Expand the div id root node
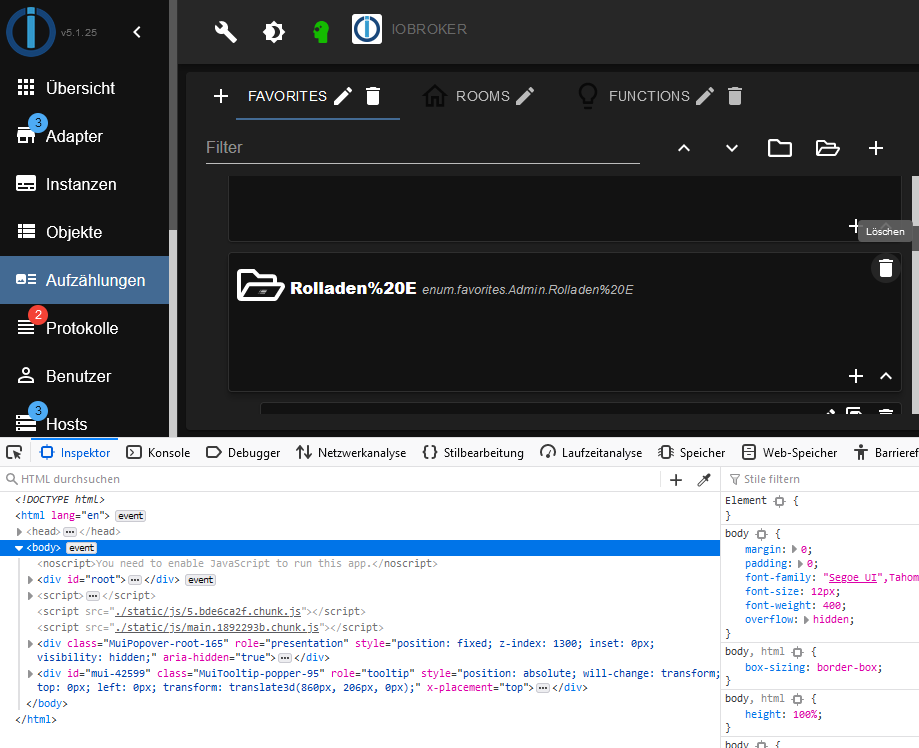 tap(30, 580)
